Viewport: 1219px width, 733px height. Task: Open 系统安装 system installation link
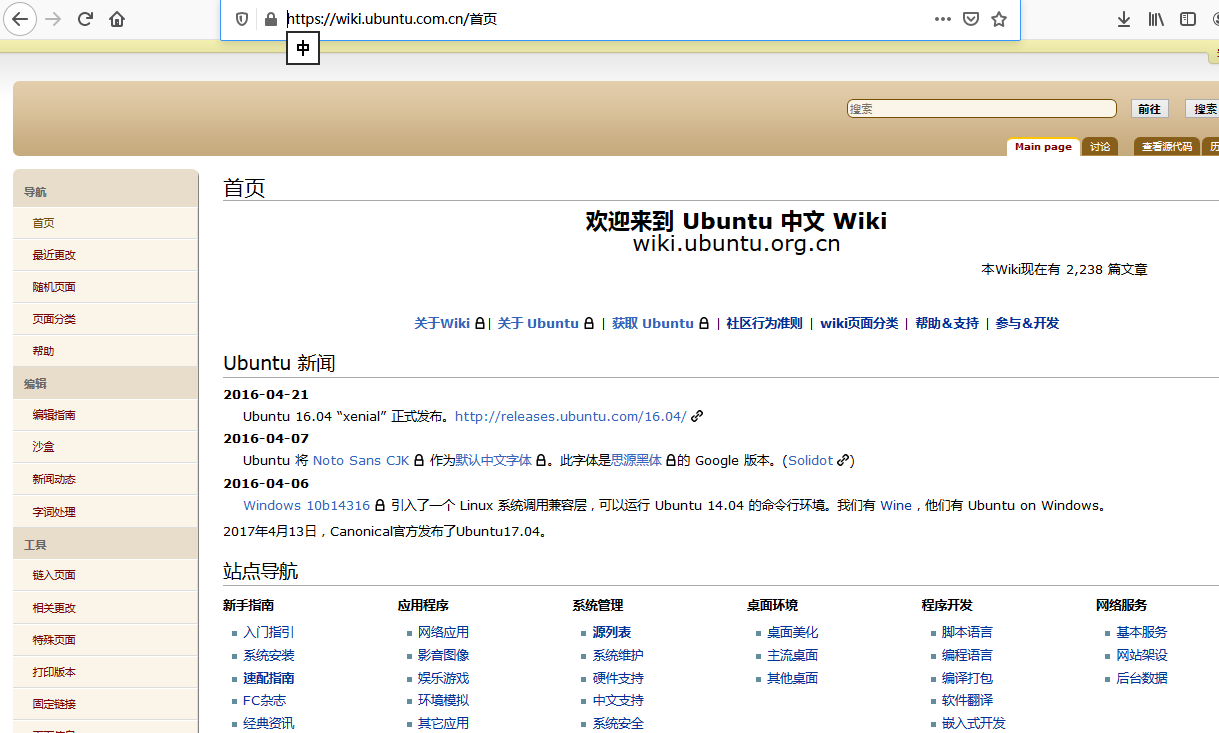(x=269, y=655)
